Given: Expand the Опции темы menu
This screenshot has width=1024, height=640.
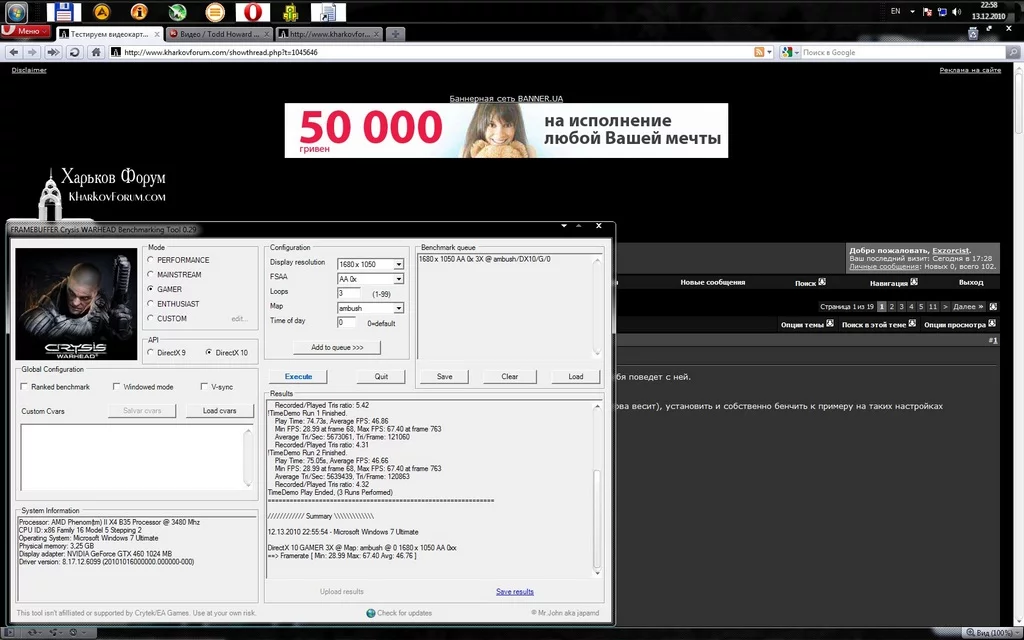Looking at the screenshot, I should click(x=807, y=324).
